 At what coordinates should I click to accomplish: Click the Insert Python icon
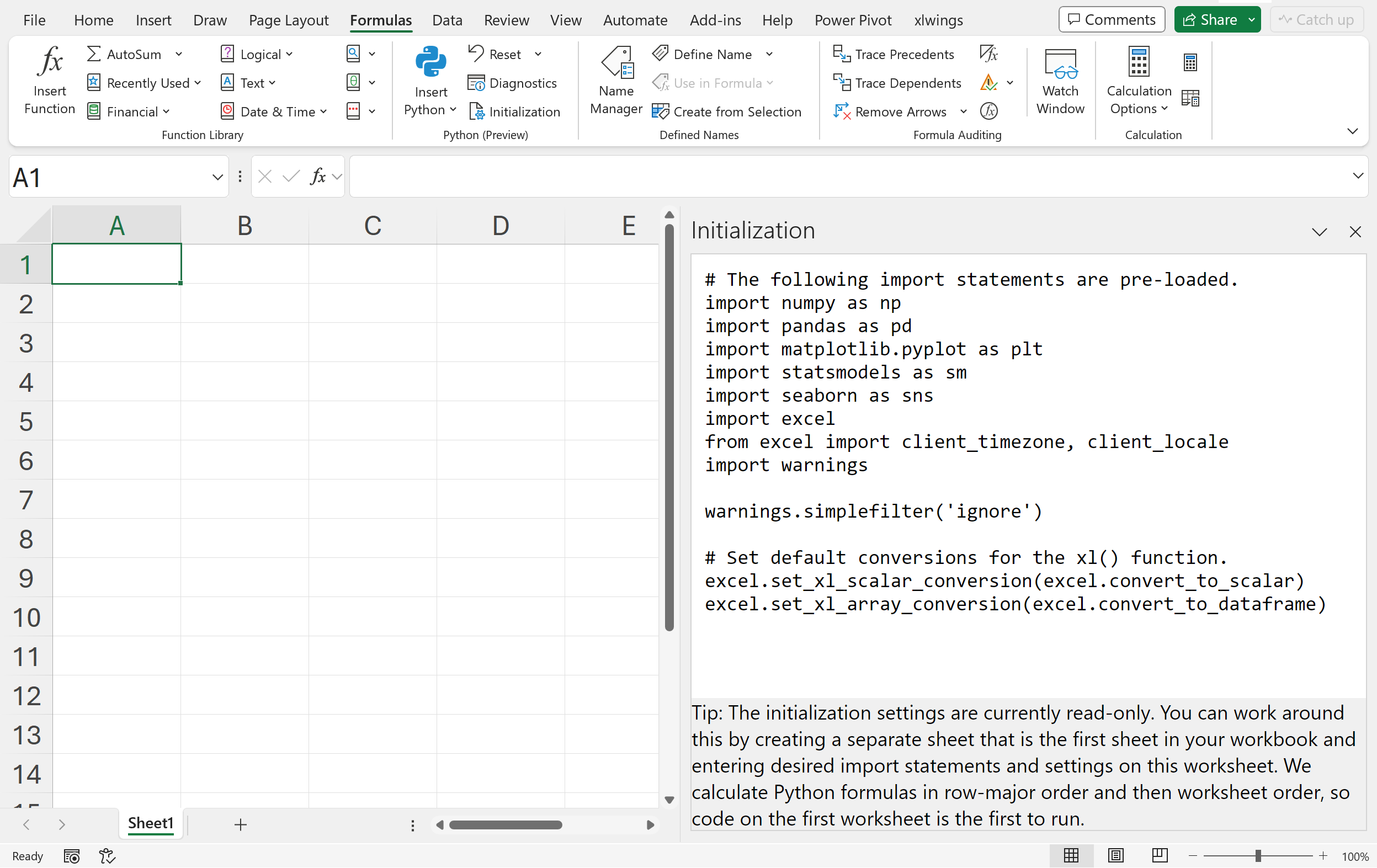tap(430, 62)
